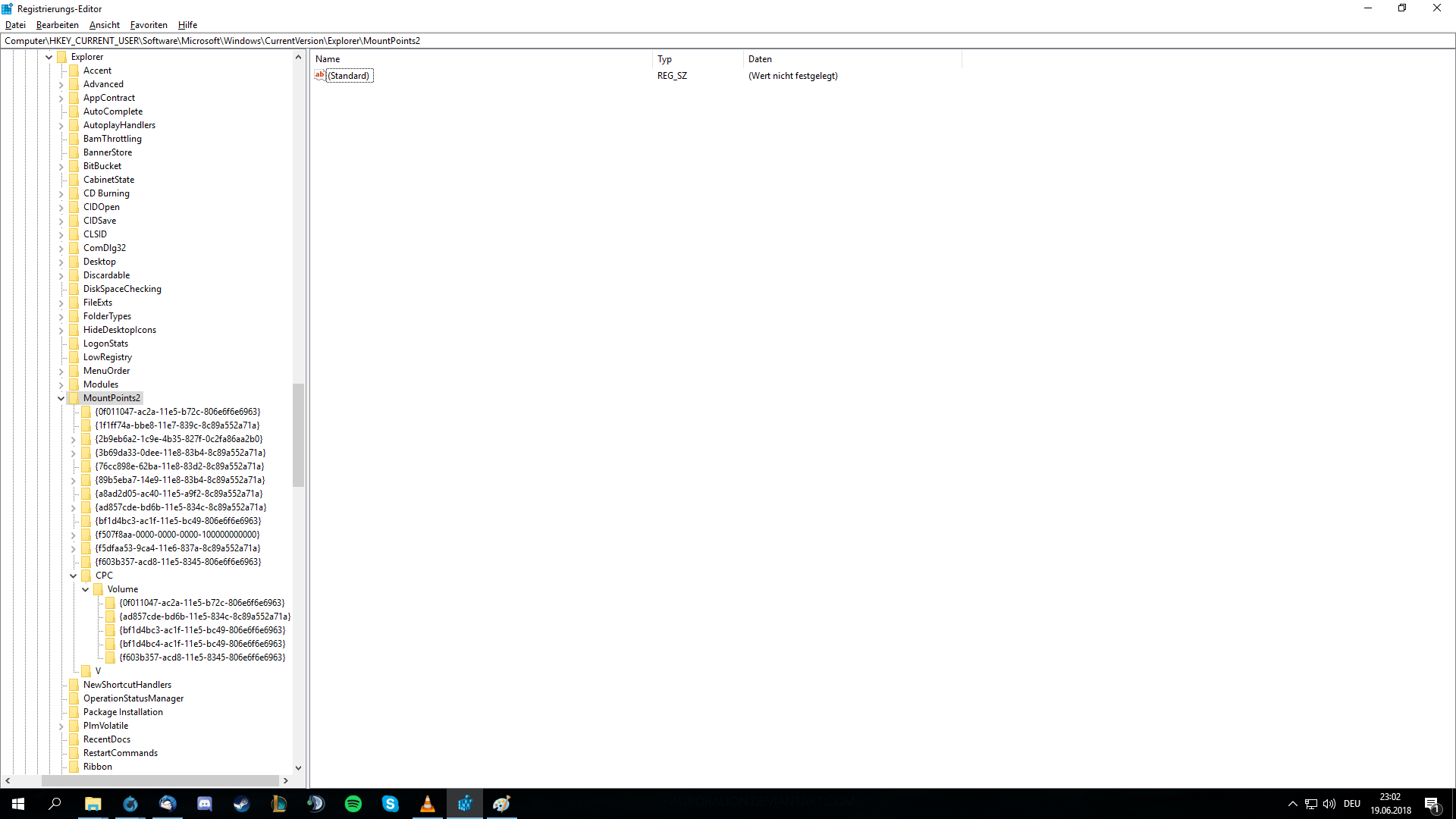Open Skype from the taskbar
The width and height of the screenshot is (1456, 819).
point(391,804)
